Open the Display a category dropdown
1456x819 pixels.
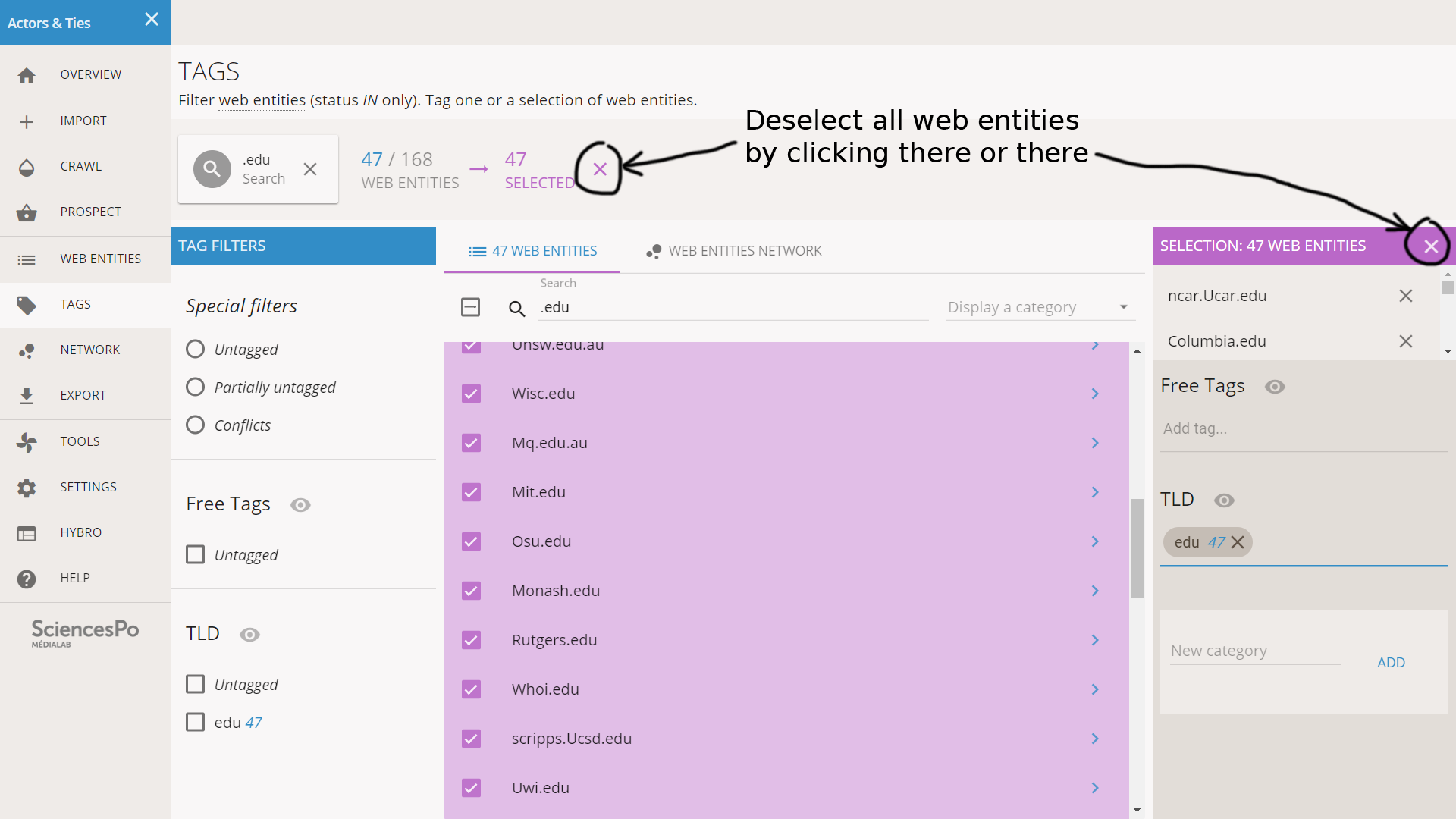coord(1040,307)
